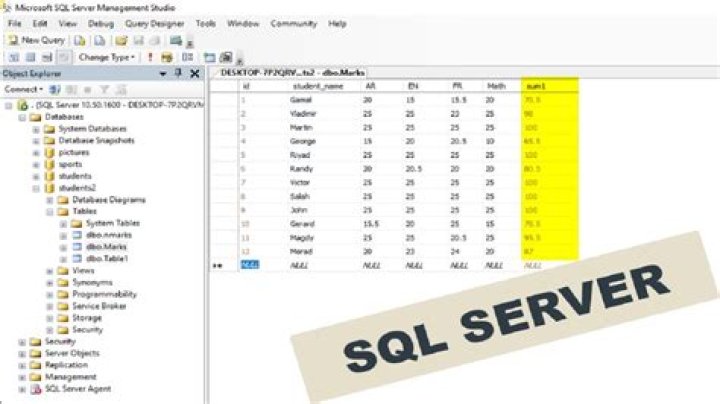Click the student_name column header

[x=318, y=86]
